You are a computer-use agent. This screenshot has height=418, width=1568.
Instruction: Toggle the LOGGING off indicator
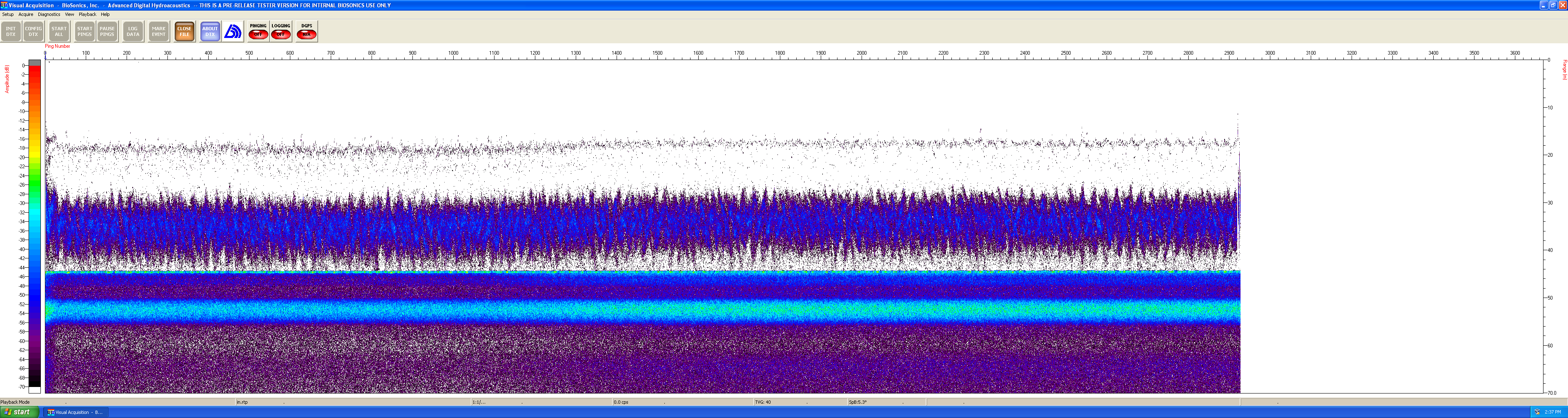coord(281,32)
